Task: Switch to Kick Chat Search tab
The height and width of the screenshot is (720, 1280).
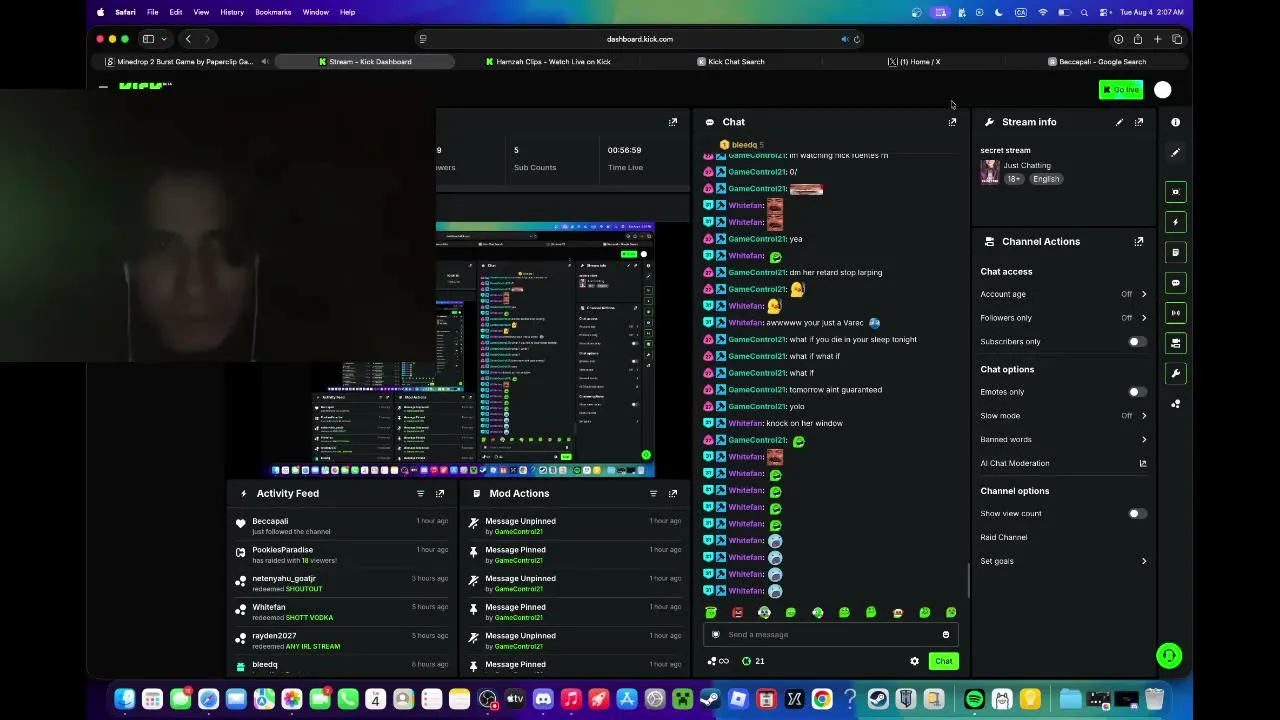Action: [x=730, y=62]
